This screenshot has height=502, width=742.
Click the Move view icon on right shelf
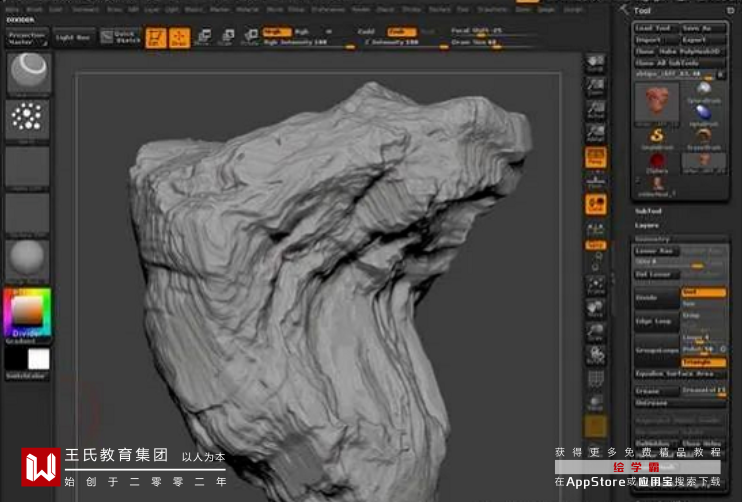595,309
